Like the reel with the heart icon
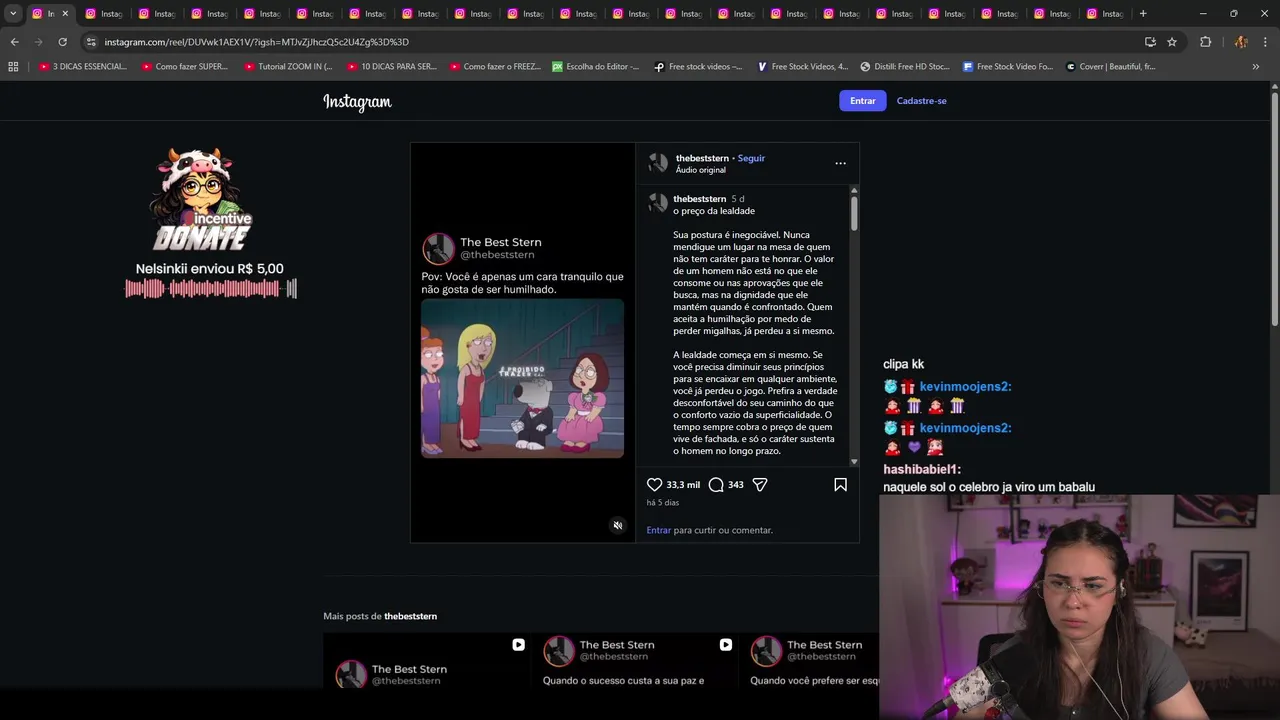The image size is (1280, 720). point(655,485)
